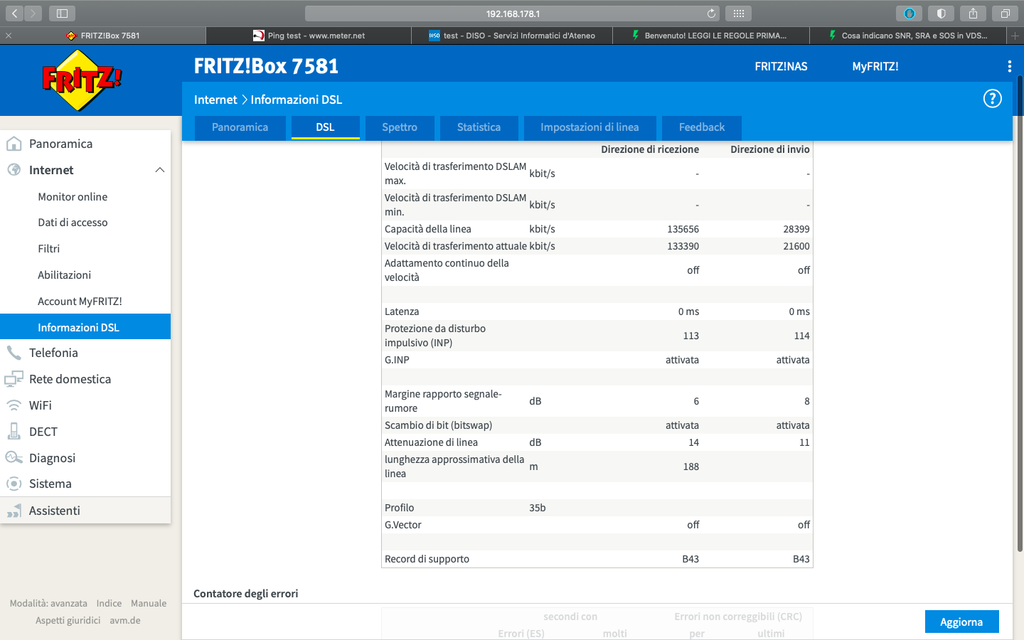The height and width of the screenshot is (640, 1024).
Task: Click the Rete domestica network icon
Action: click(x=14, y=379)
